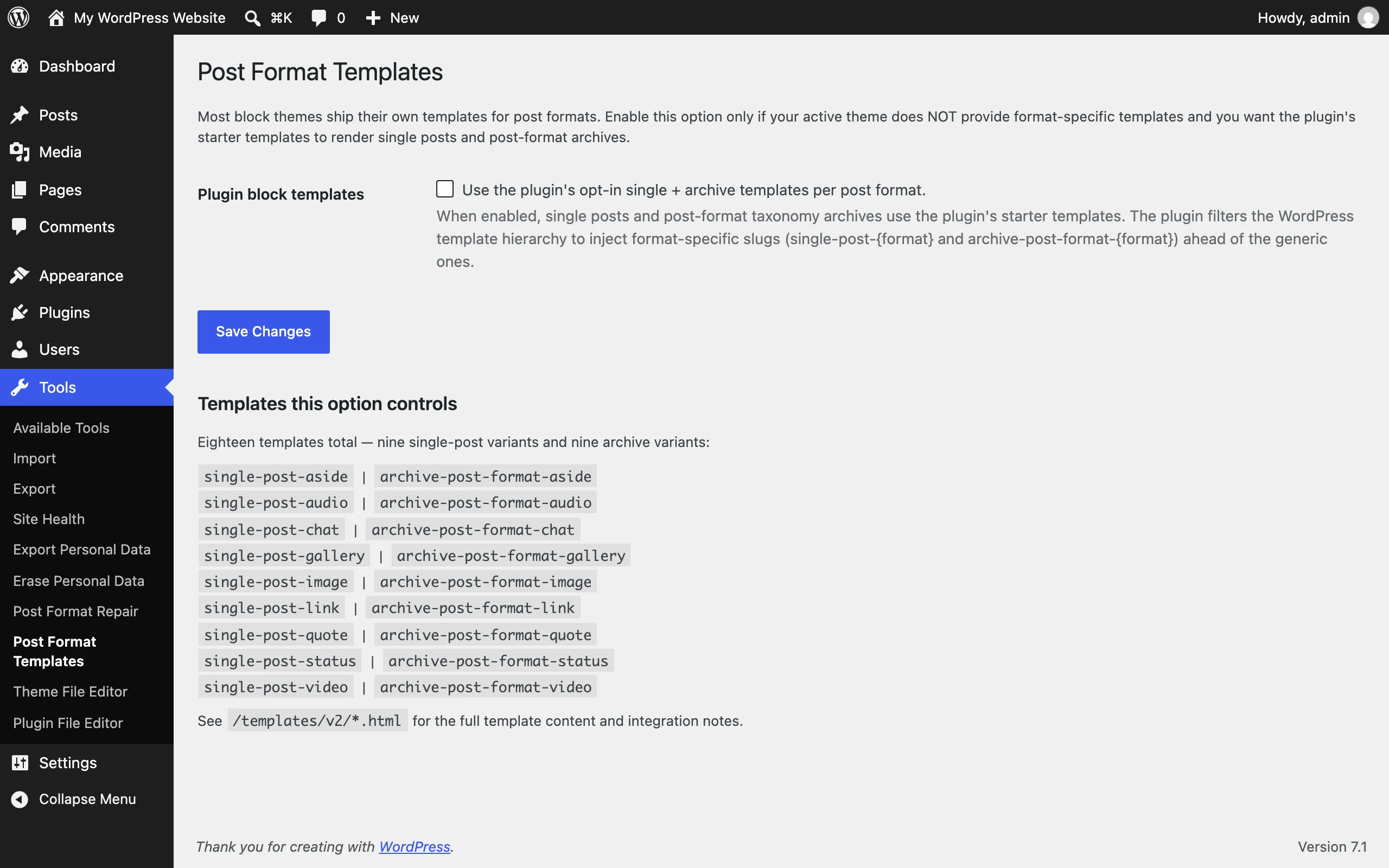The height and width of the screenshot is (868, 1389).
Task: Click the comments bubble icon in admin bar
Action: click(x=318, y=18)
